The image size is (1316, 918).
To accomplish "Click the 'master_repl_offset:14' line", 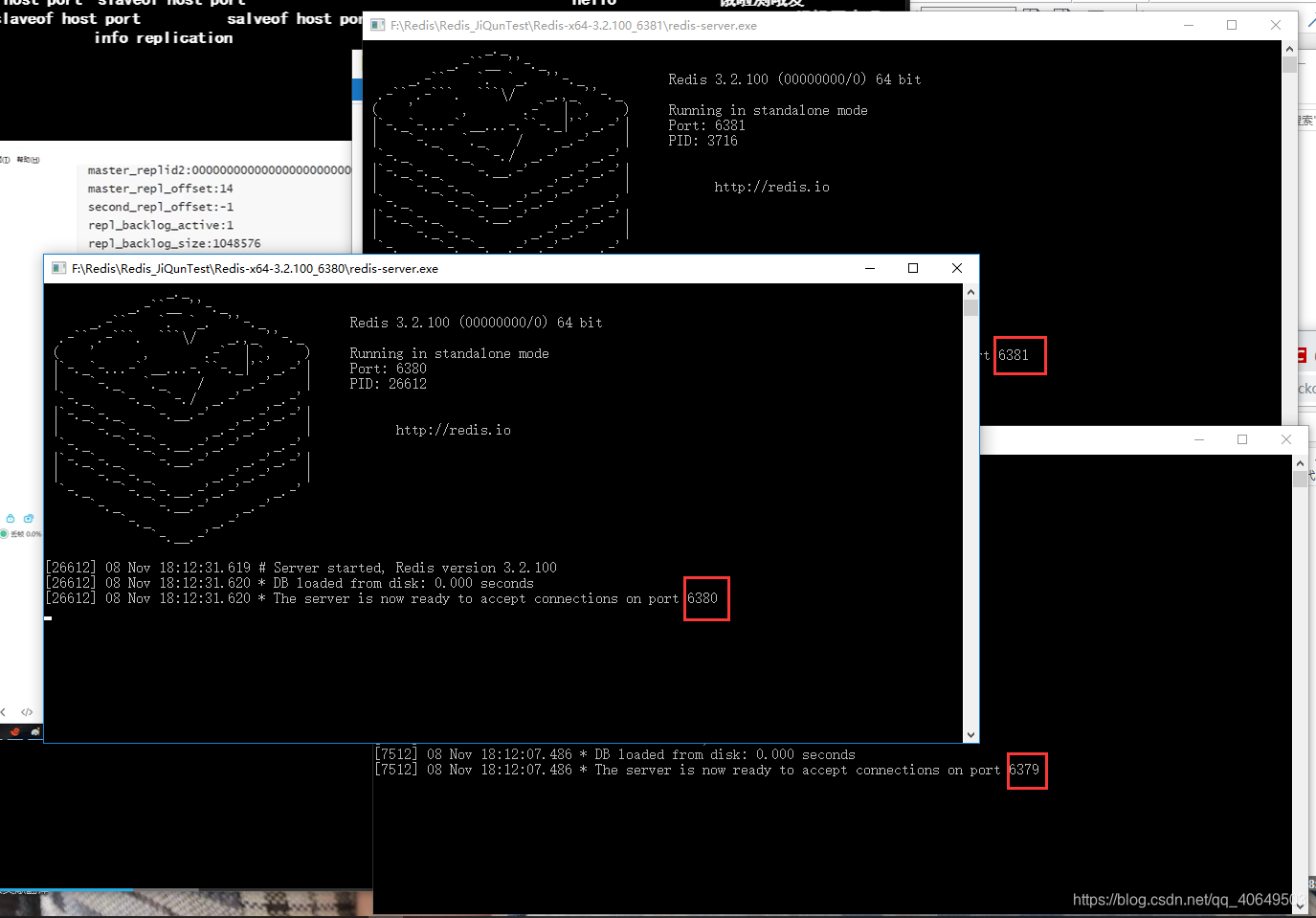I will pos(161,189).
